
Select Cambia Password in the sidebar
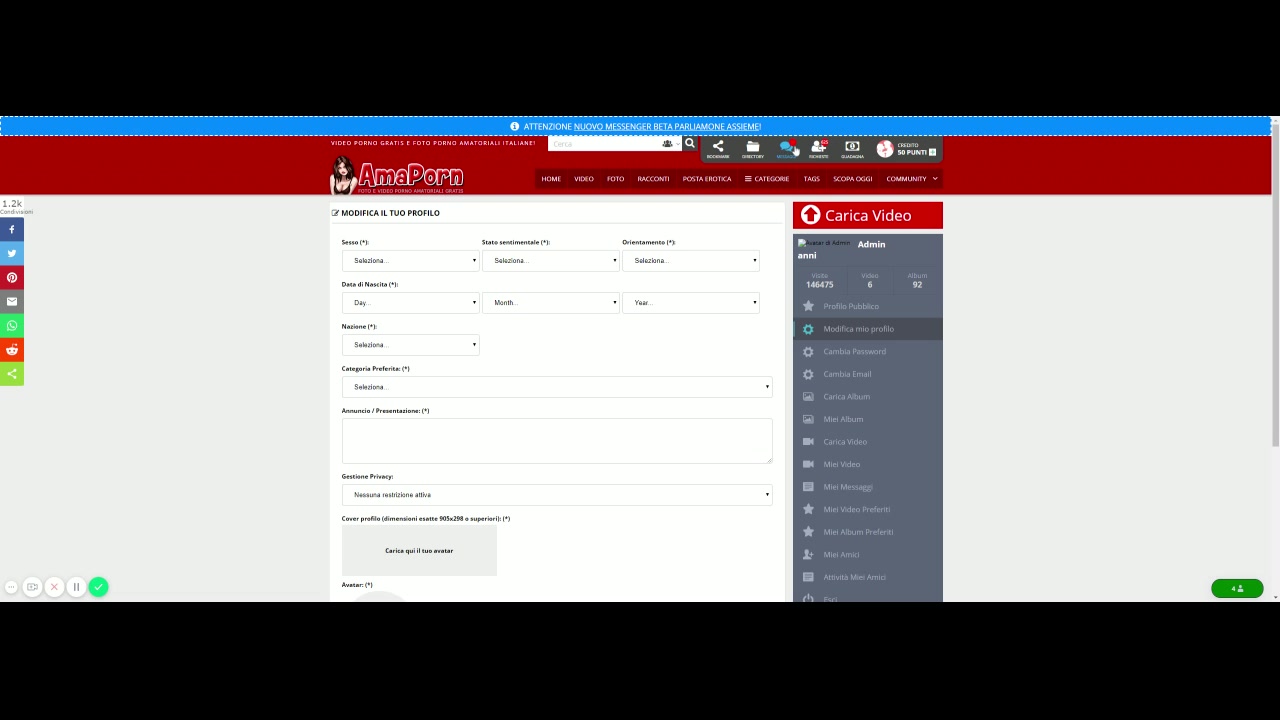click(854, 352)
